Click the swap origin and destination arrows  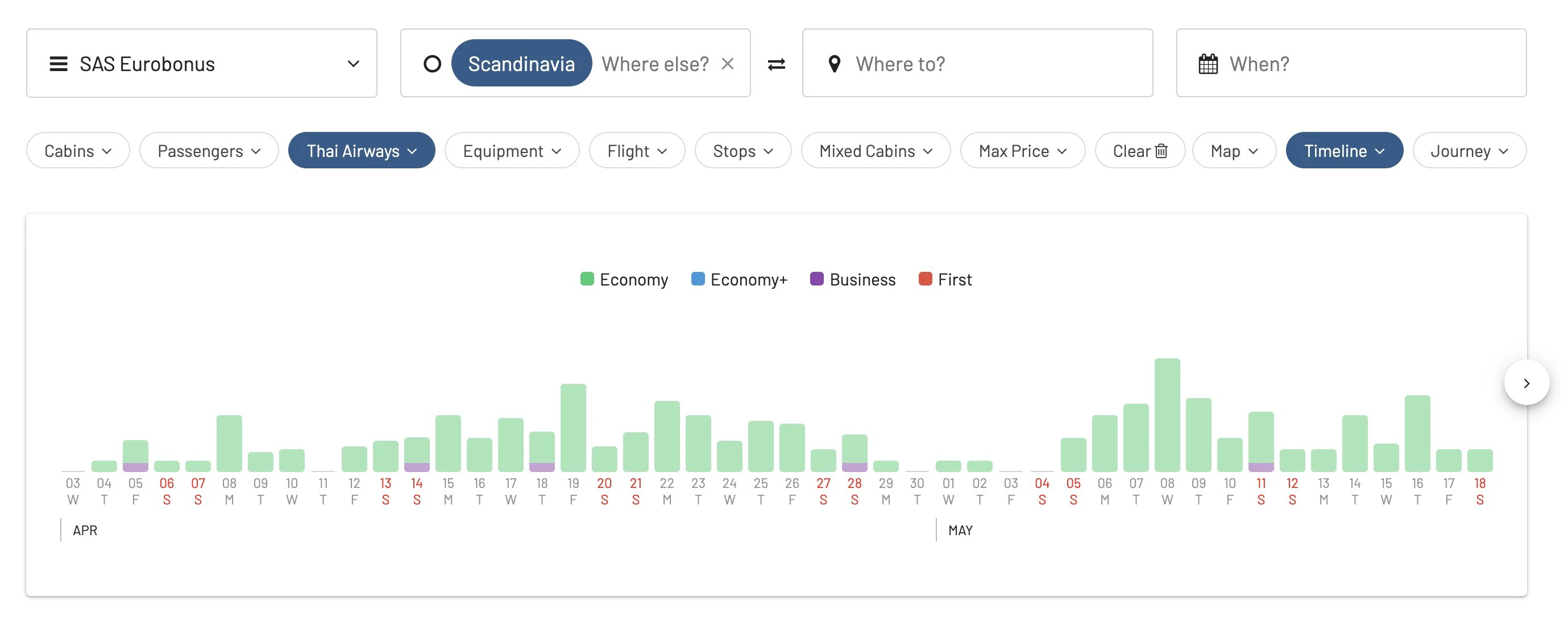click(776, 64)
